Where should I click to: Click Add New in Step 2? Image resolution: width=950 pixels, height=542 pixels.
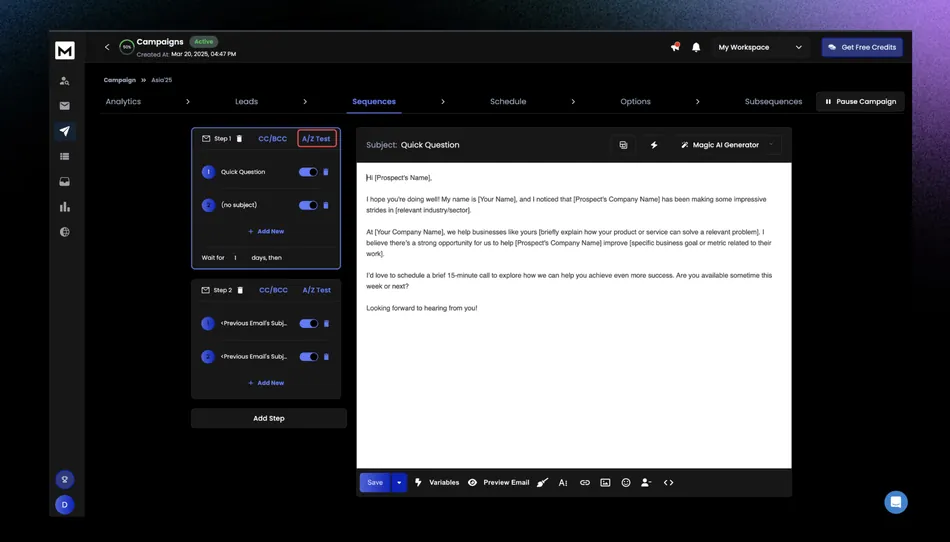click(266, 383)
